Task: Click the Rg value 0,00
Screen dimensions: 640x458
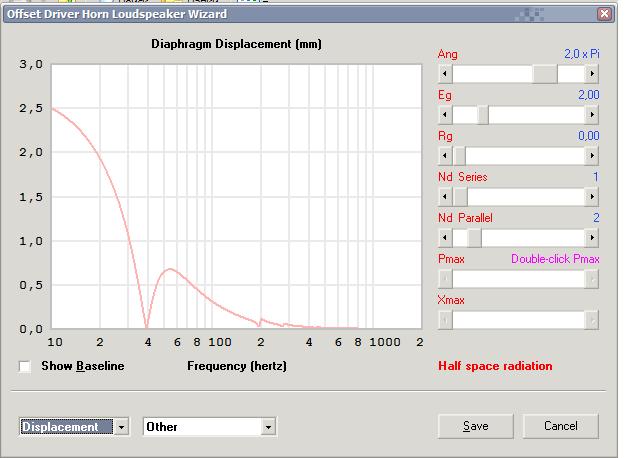Action: [x=589, y=136]
